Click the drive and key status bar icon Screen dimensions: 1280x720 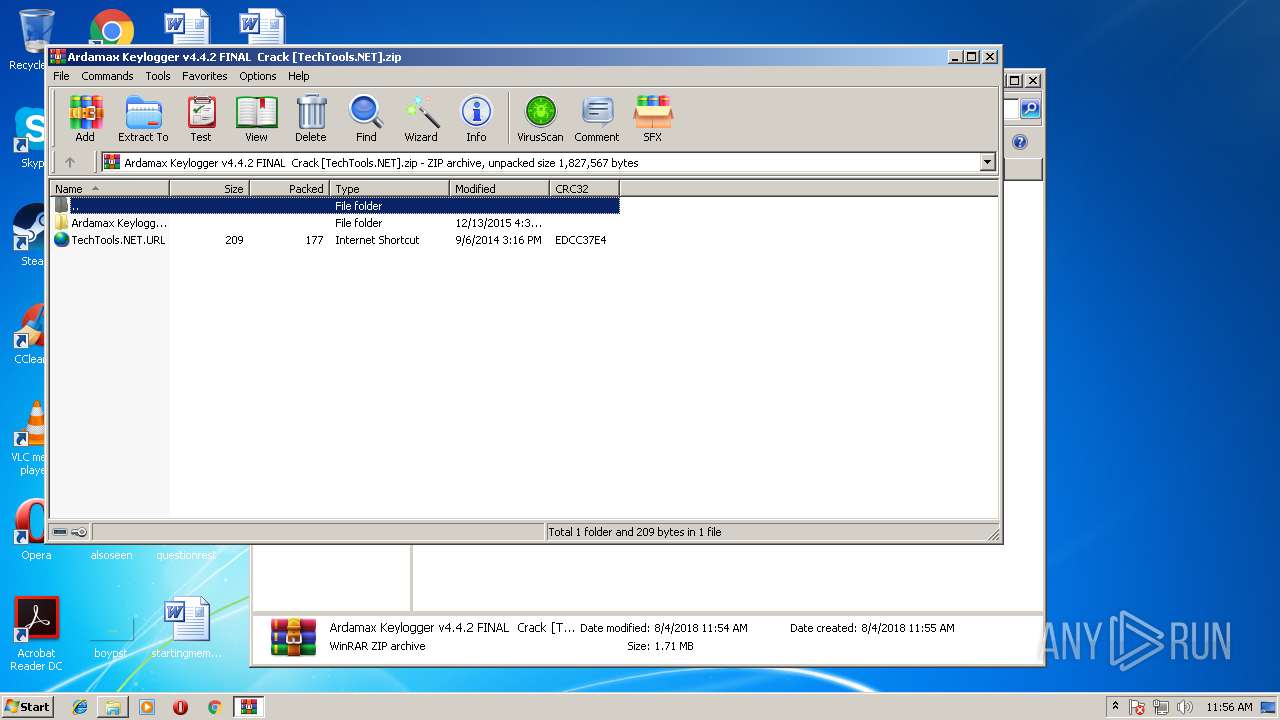70,532
